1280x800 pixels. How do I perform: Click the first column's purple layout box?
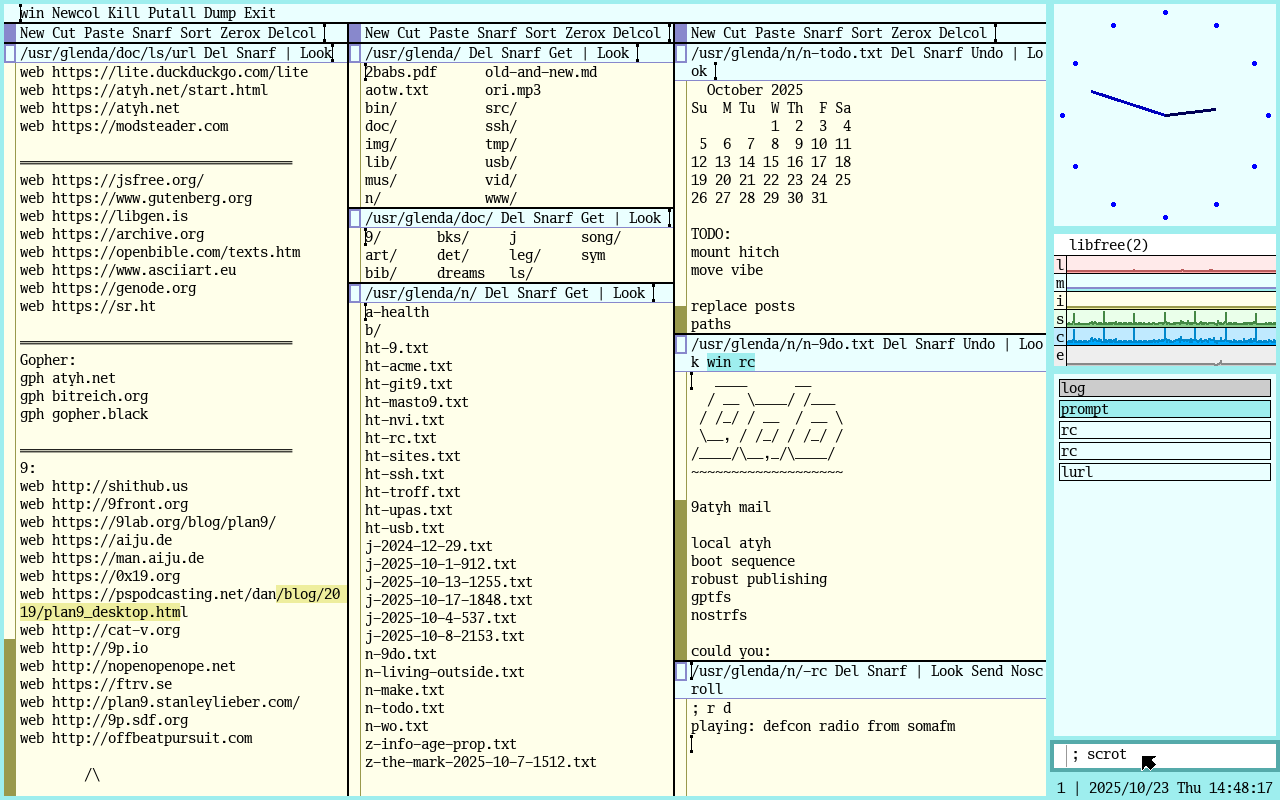click(x=10, y=33)
